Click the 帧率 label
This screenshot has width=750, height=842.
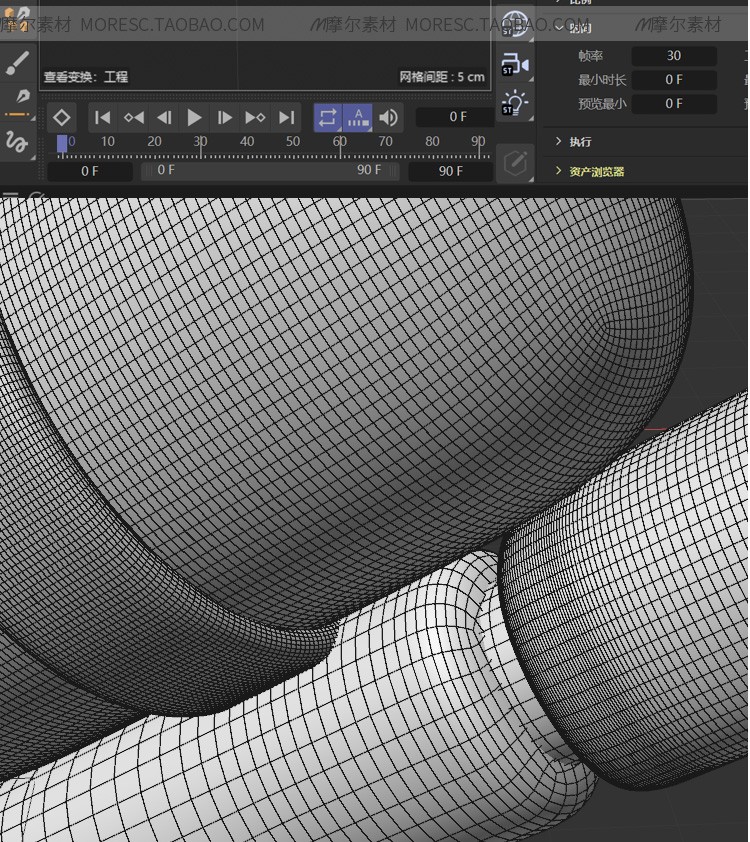pyautogui.click(x=591, y=56)
